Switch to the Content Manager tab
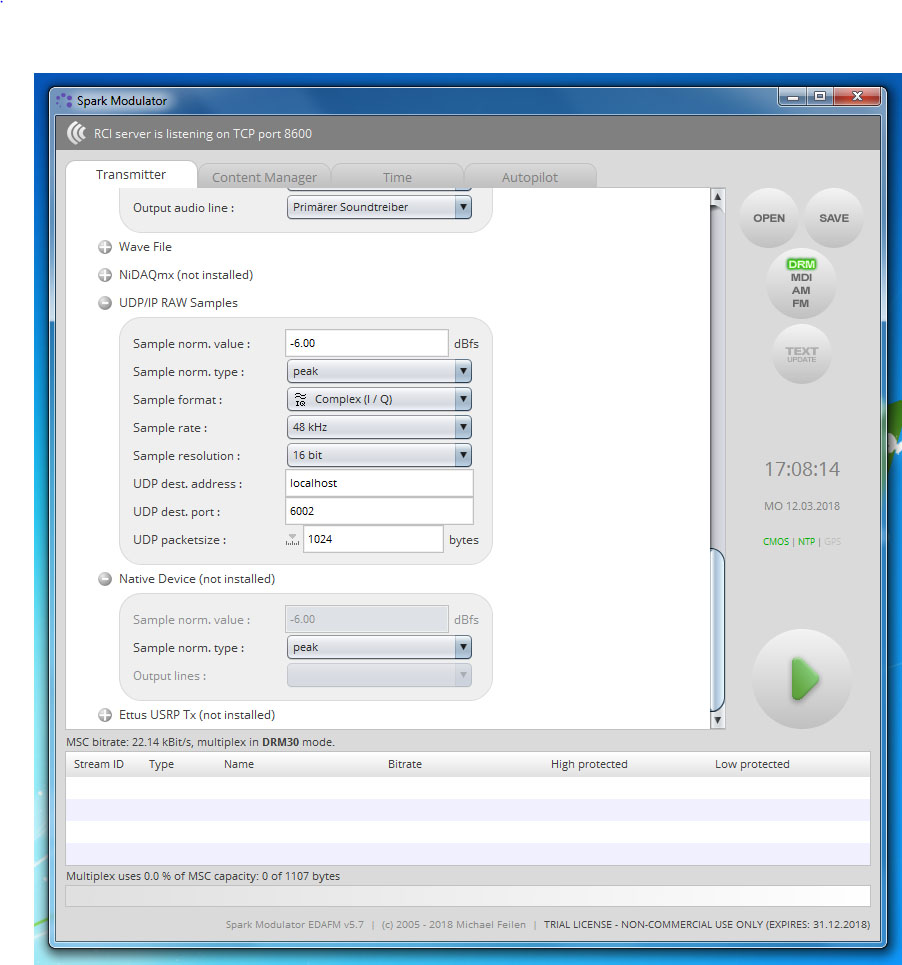The image size is (902, 965). [264, 177]
